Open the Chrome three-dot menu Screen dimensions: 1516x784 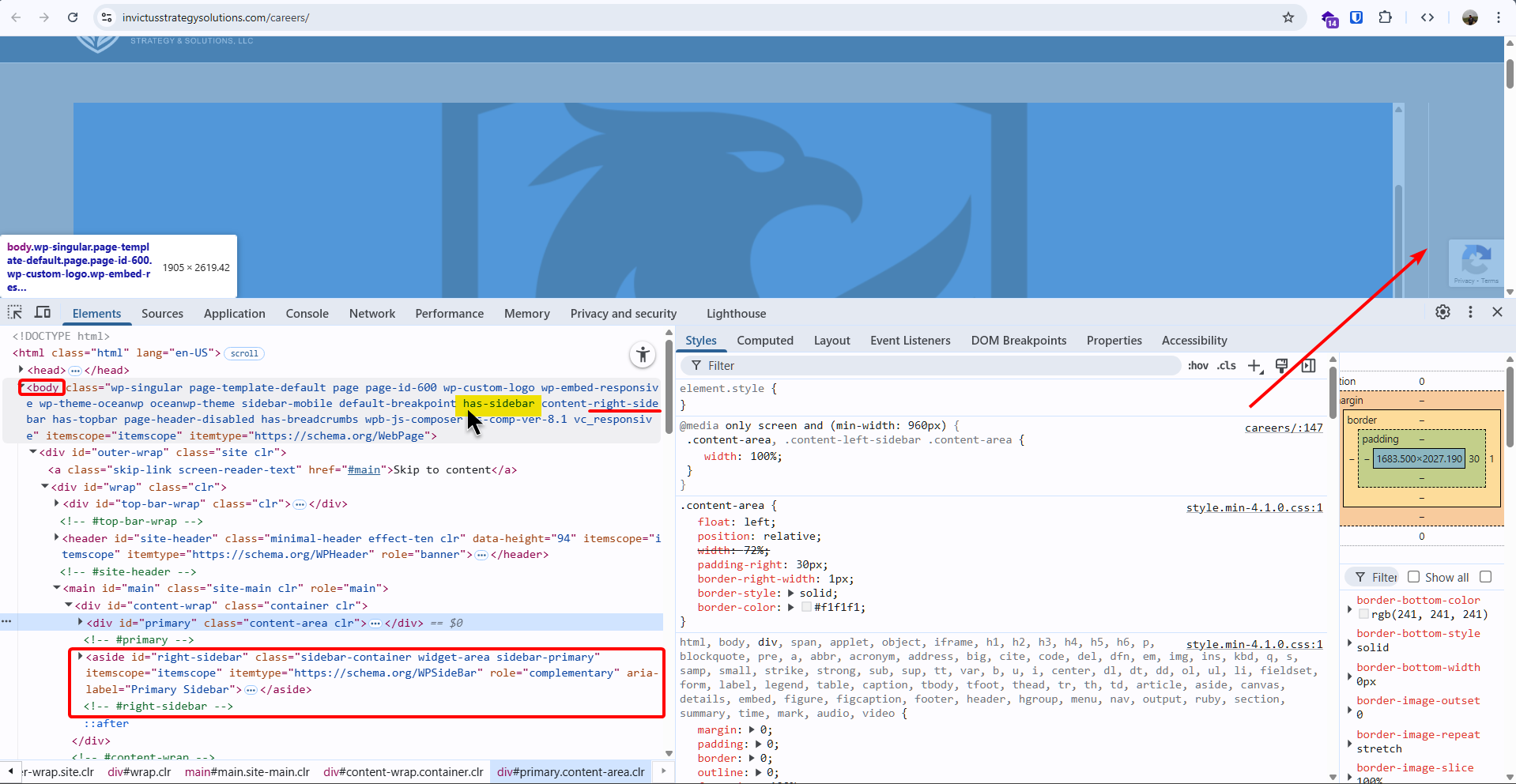1499,17
